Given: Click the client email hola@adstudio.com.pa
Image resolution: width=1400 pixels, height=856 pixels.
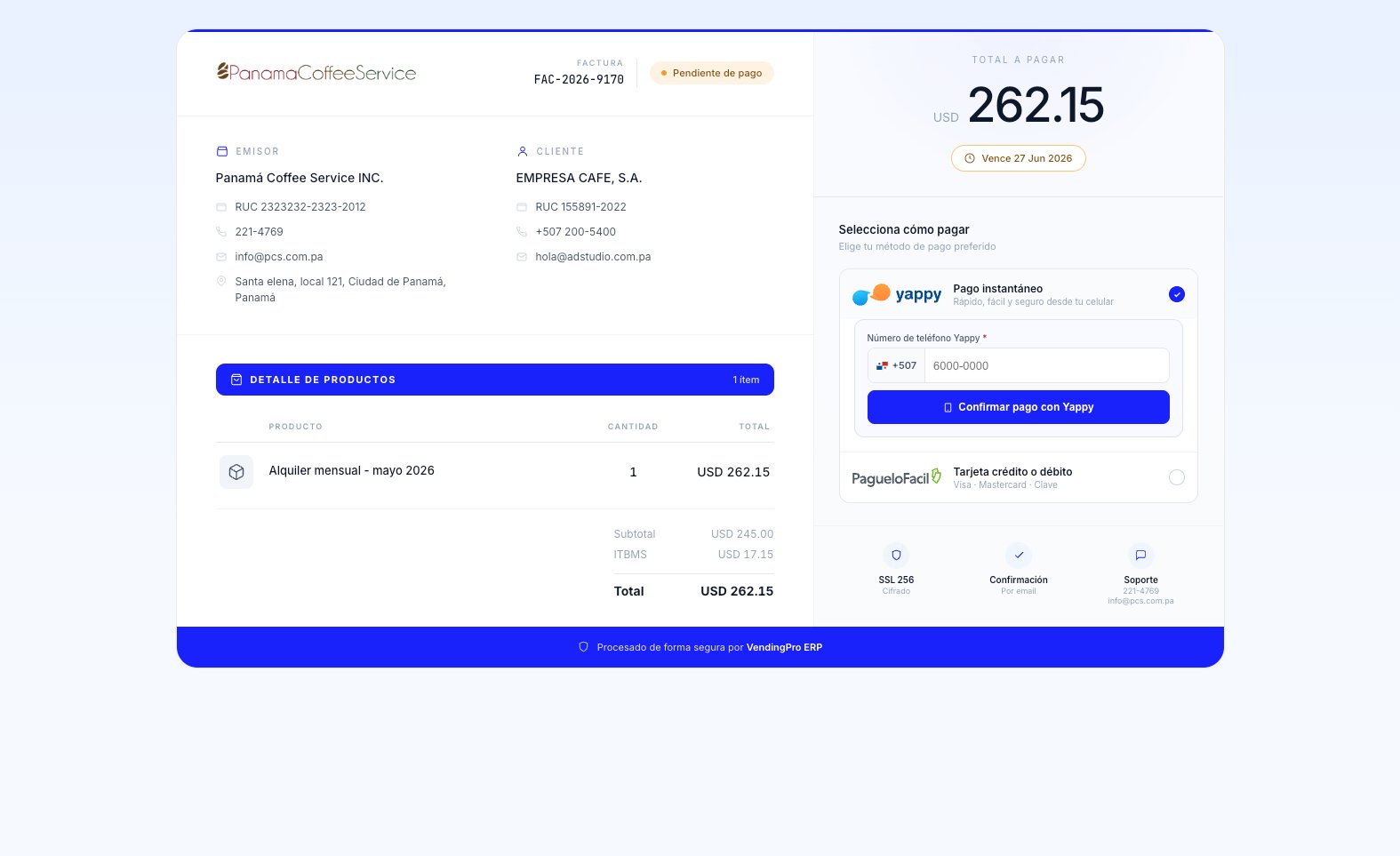Looking at the screenshot, I should click(593, 257).
